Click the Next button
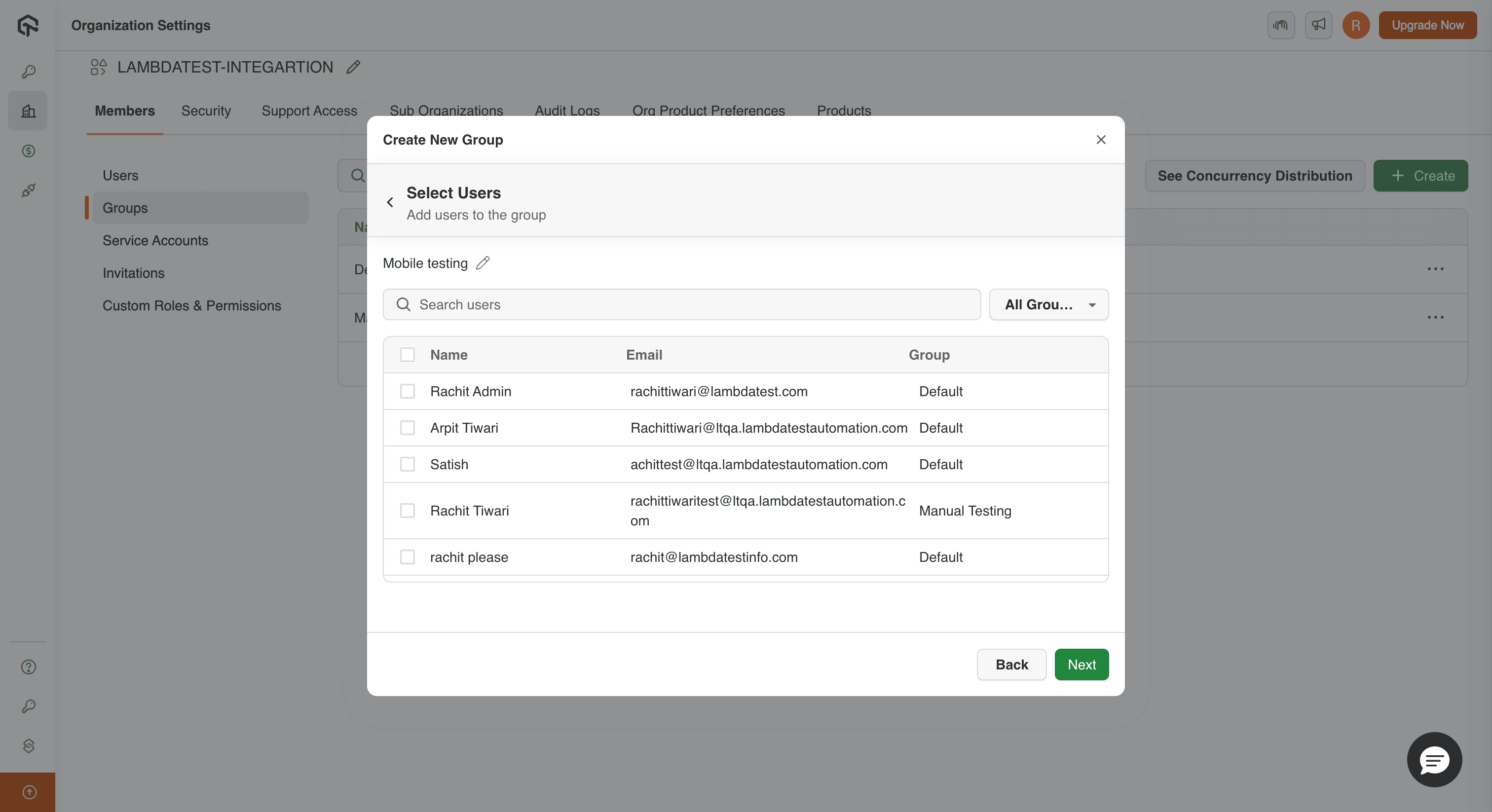This screenshot has width=1492, height=812. pyautogui.click(x=1082, y=664)
